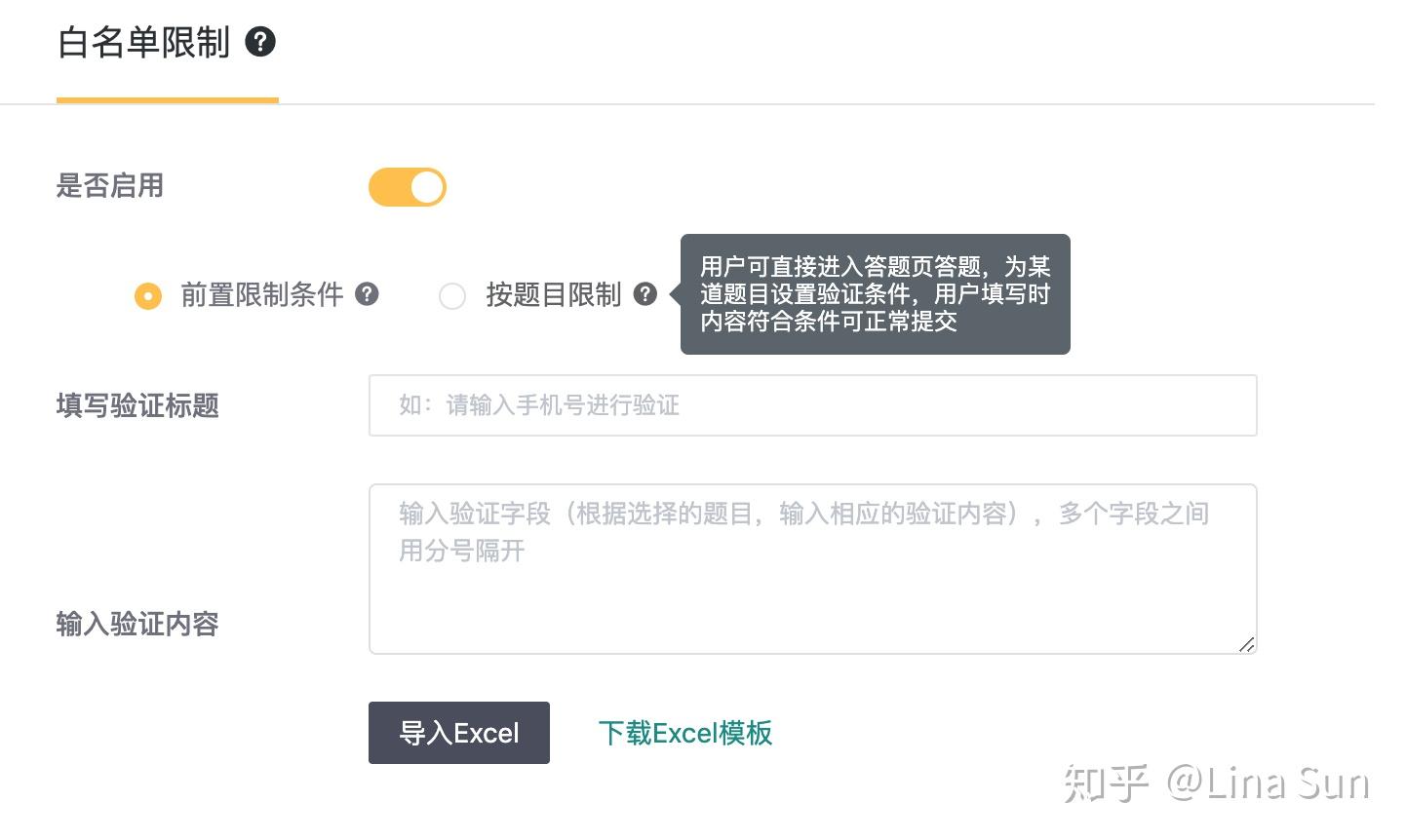Click question mark icon after 前置限制条件
1406x840 pixels.
(x=367, y=293)
